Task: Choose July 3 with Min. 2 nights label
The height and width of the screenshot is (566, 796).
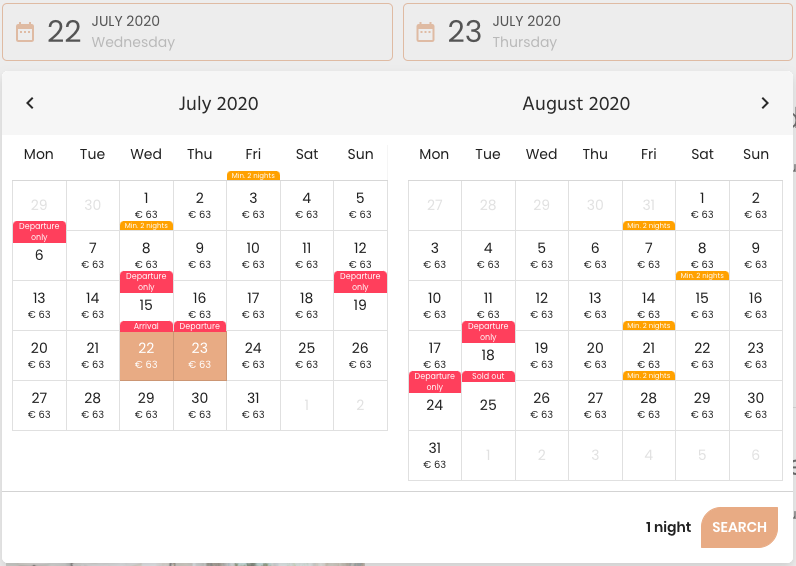Action: point(253,206)
